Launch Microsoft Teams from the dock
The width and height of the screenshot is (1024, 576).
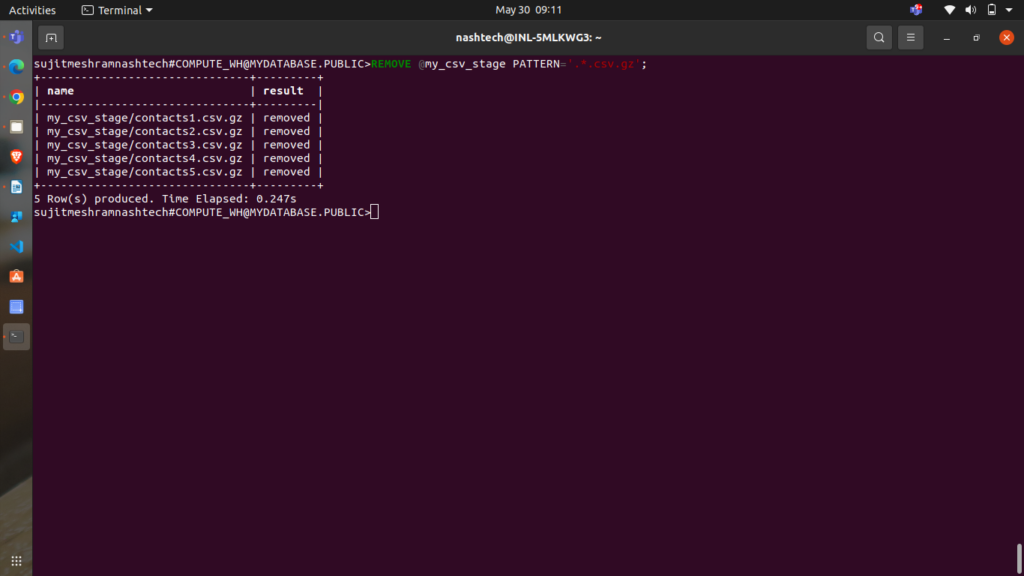16,37
